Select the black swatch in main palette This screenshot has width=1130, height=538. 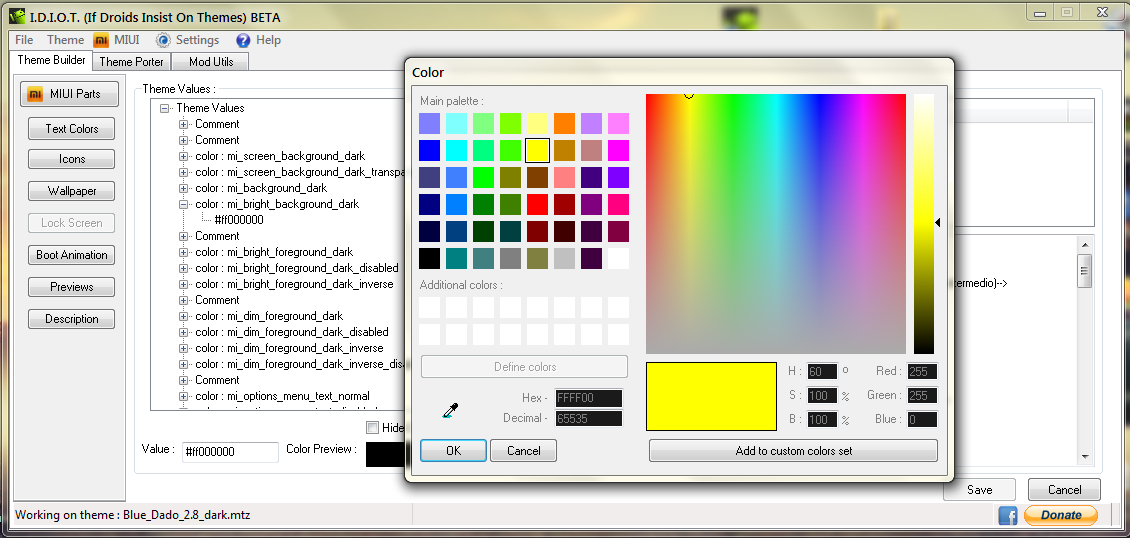tap(430, 259)
